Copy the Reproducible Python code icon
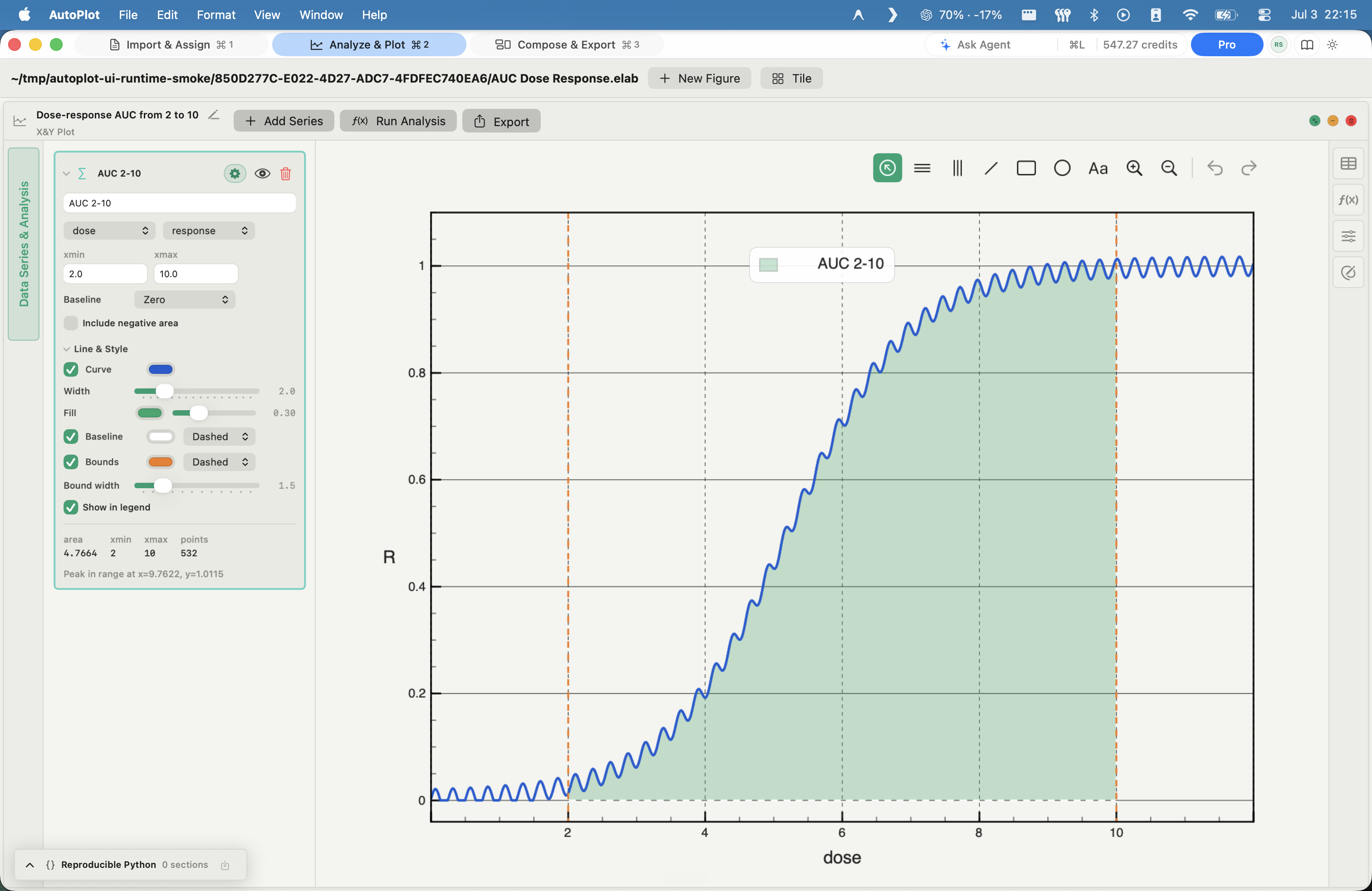The width and height of the screenshot is (1372, 891). pyautogui.click(x=225, y=865)
